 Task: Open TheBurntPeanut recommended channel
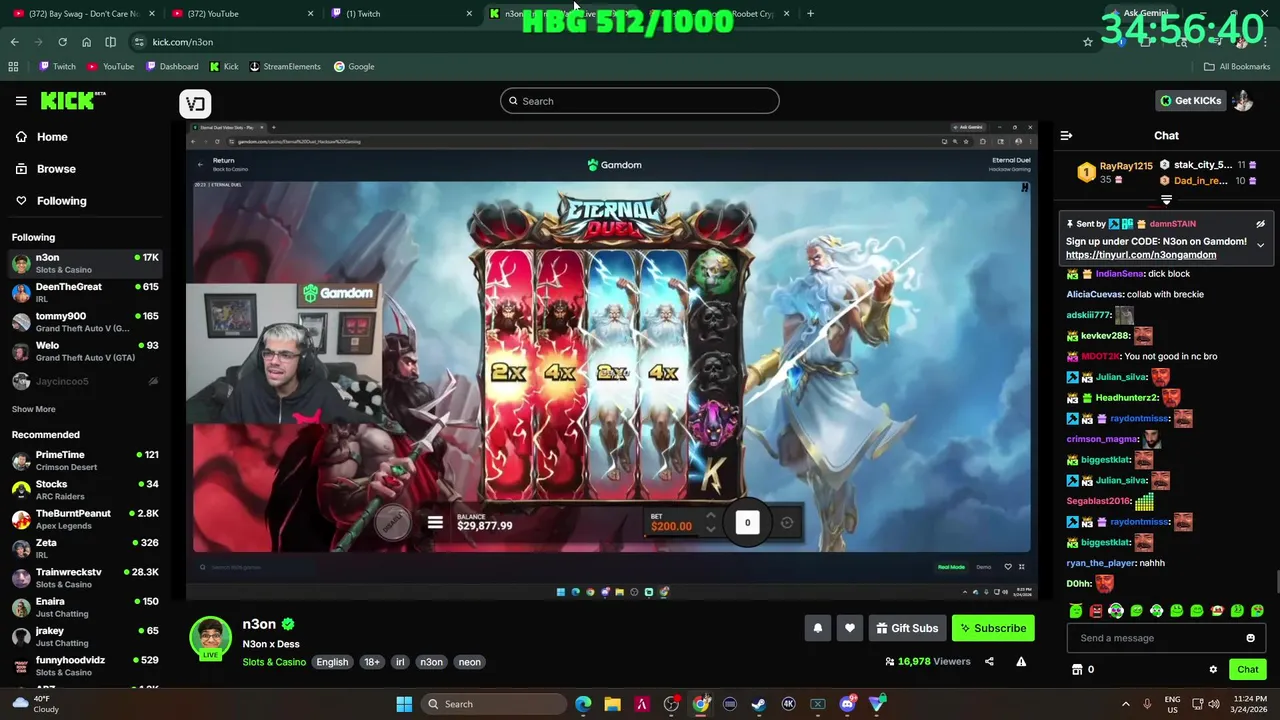pyautogui.click(x=85, y=519)
